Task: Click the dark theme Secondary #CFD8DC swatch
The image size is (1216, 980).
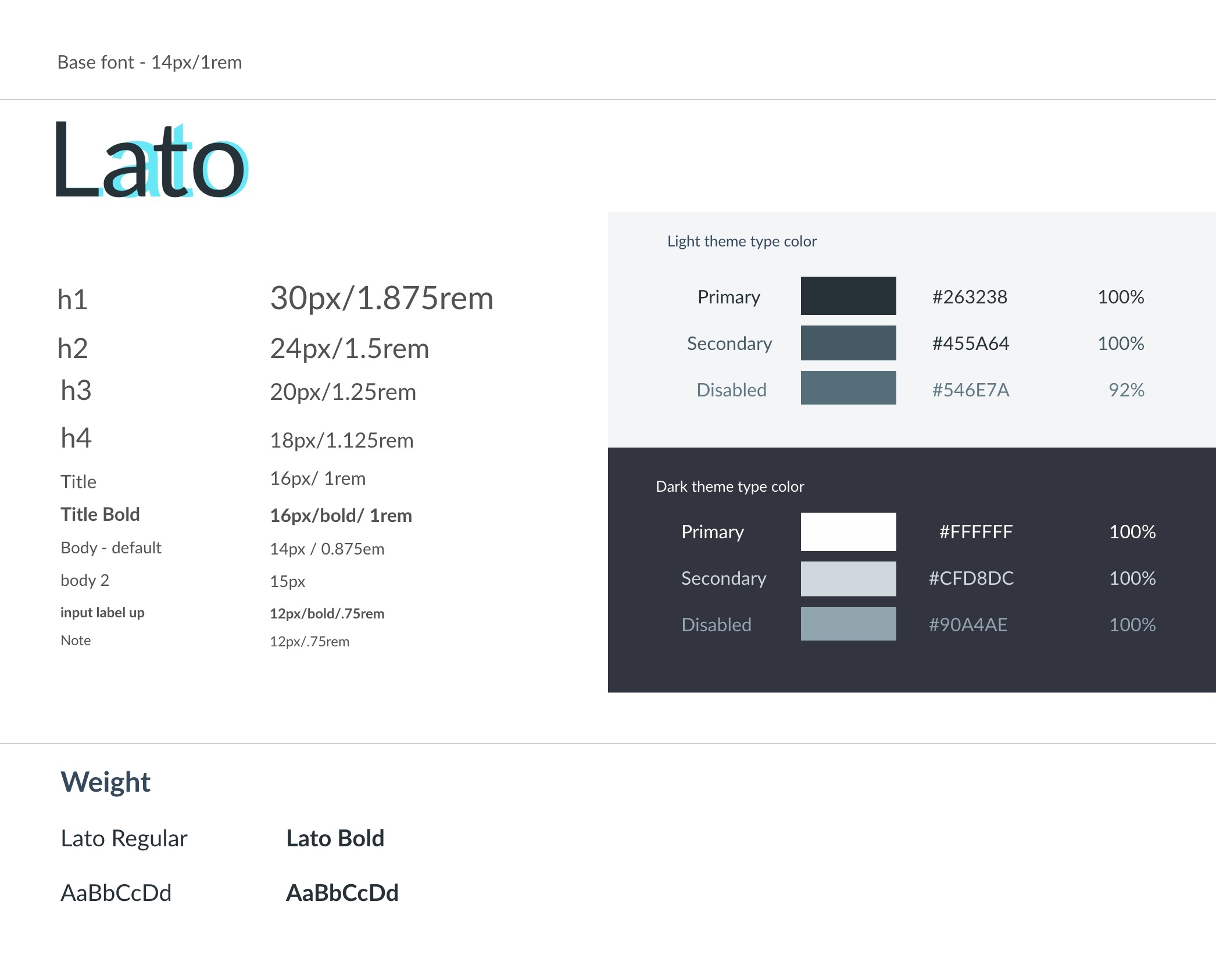Action: point(848,578)
